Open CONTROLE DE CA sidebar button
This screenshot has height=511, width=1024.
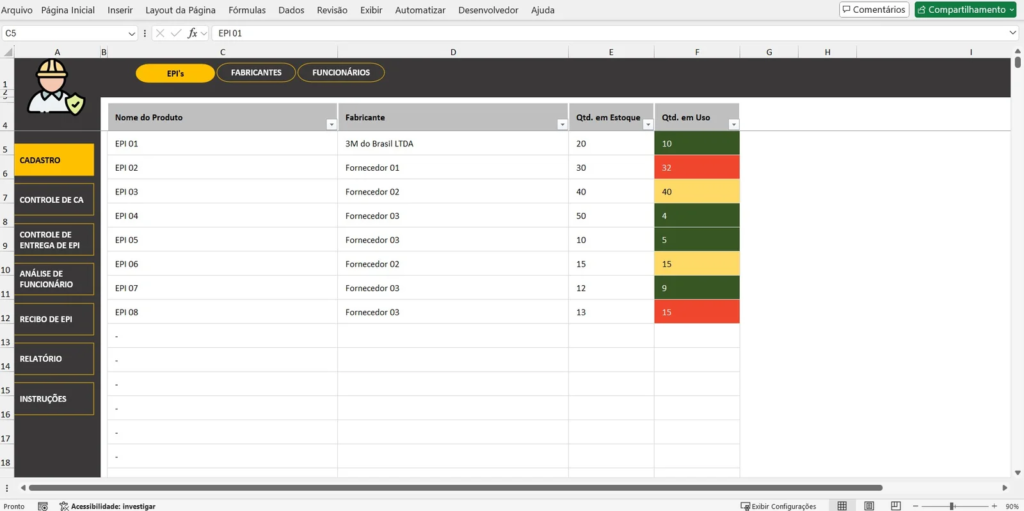click(54, 199)
